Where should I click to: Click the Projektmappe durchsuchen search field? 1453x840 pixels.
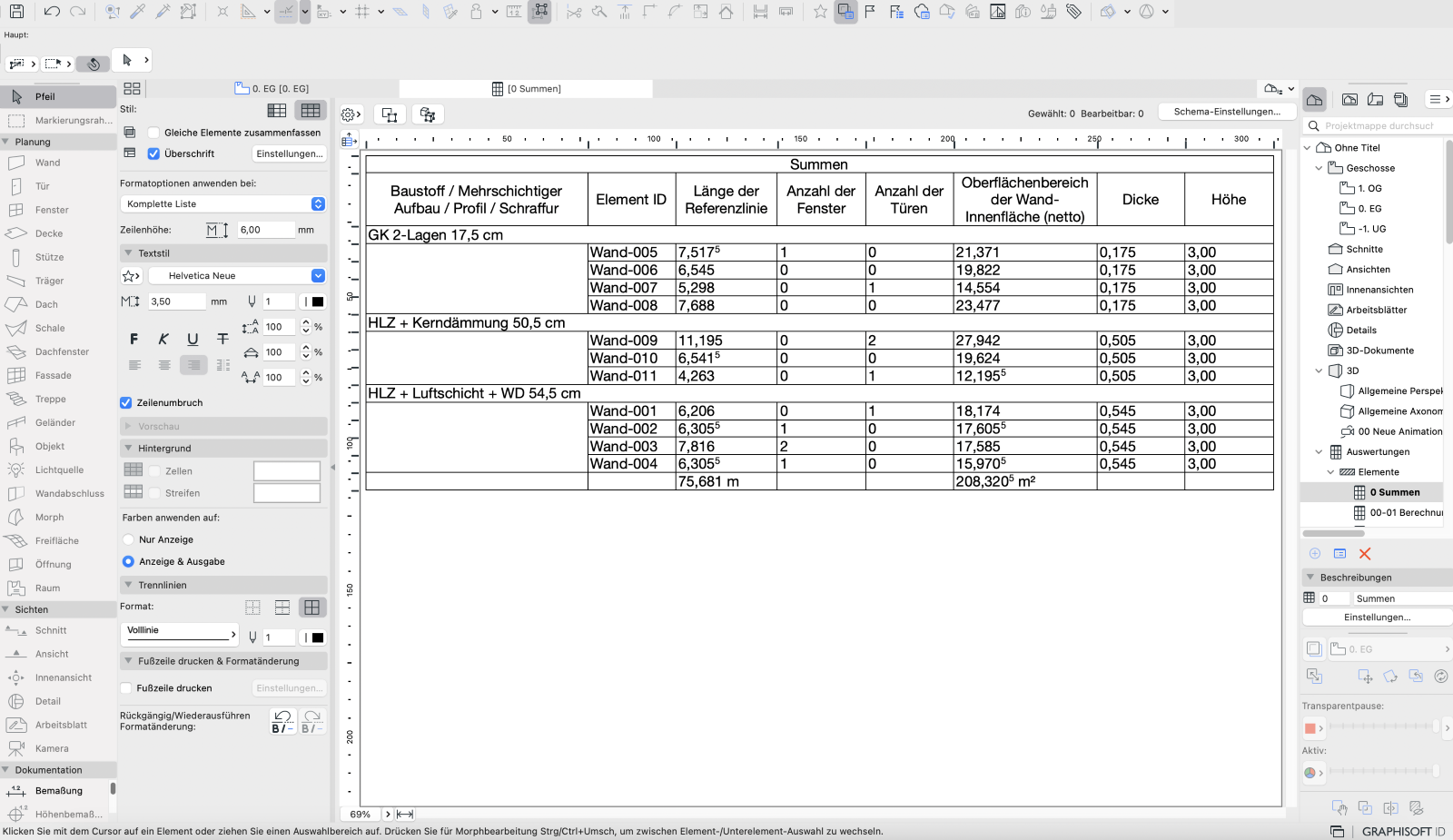click(x=1377, y=125)
